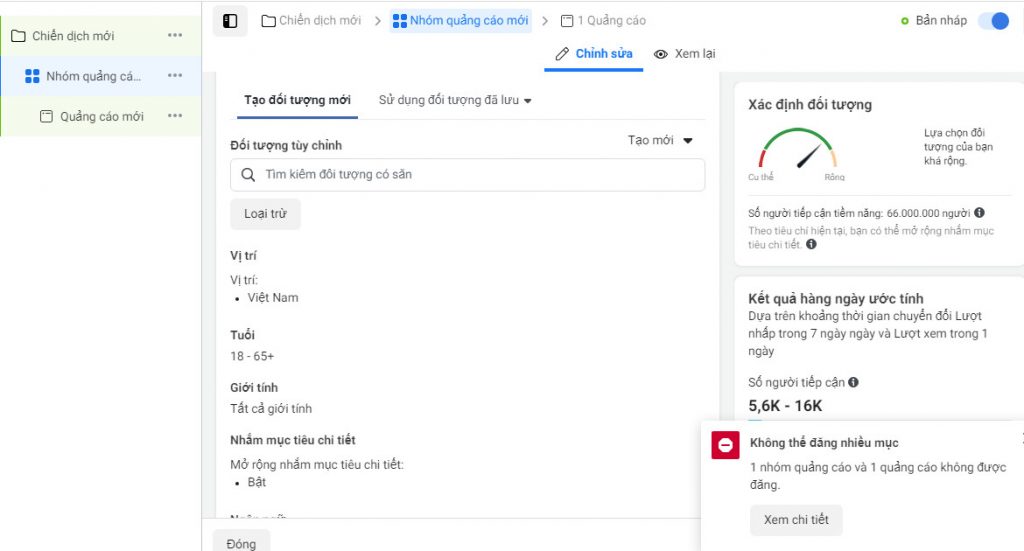This screenshot has width=1024, height=551.
Task: Go to Chiến dịch mới breadcrumb
Action: click(311, 21)
